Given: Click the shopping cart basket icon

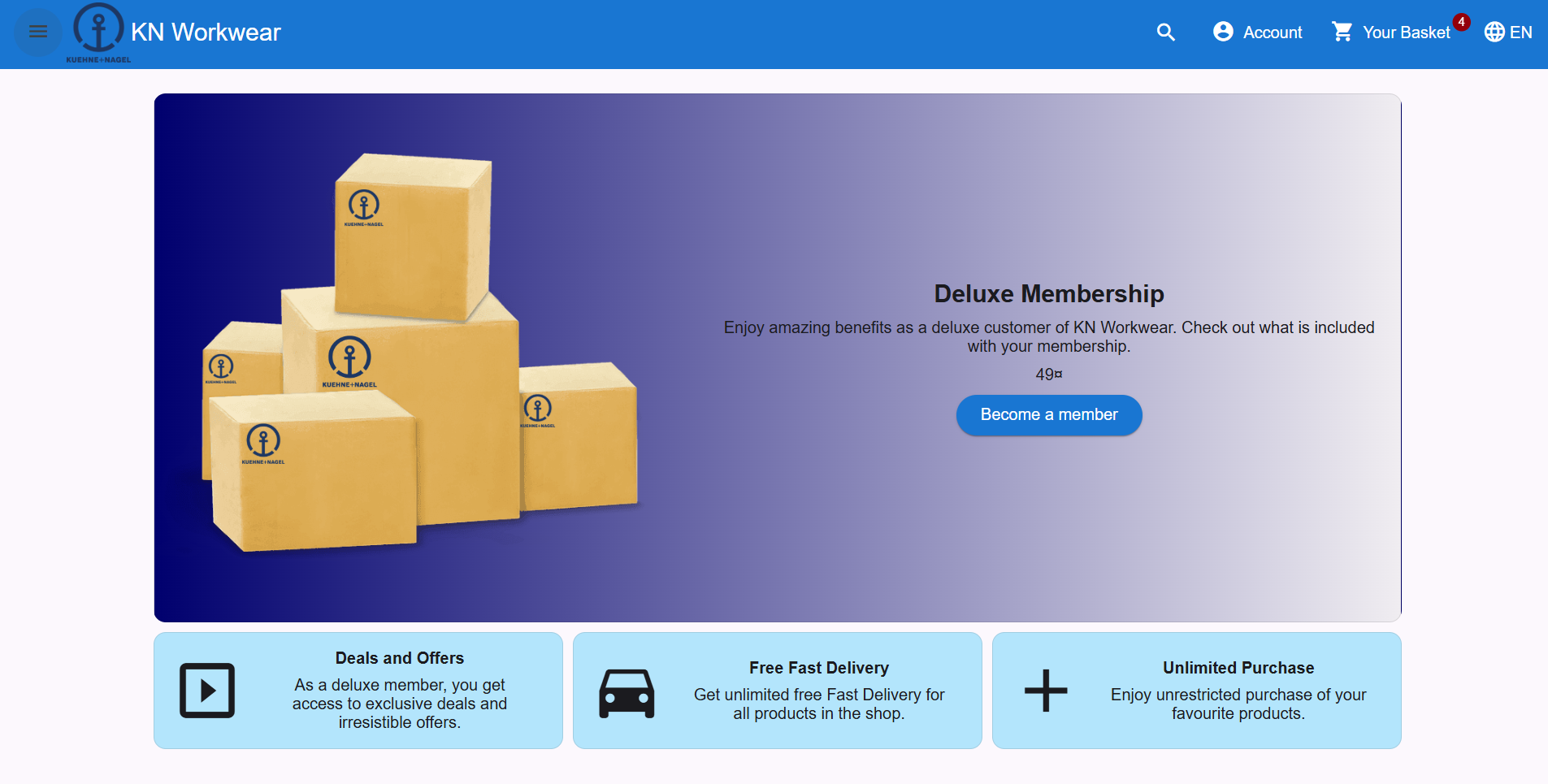Looking at the screenshot, I should tap(1342, 32).
